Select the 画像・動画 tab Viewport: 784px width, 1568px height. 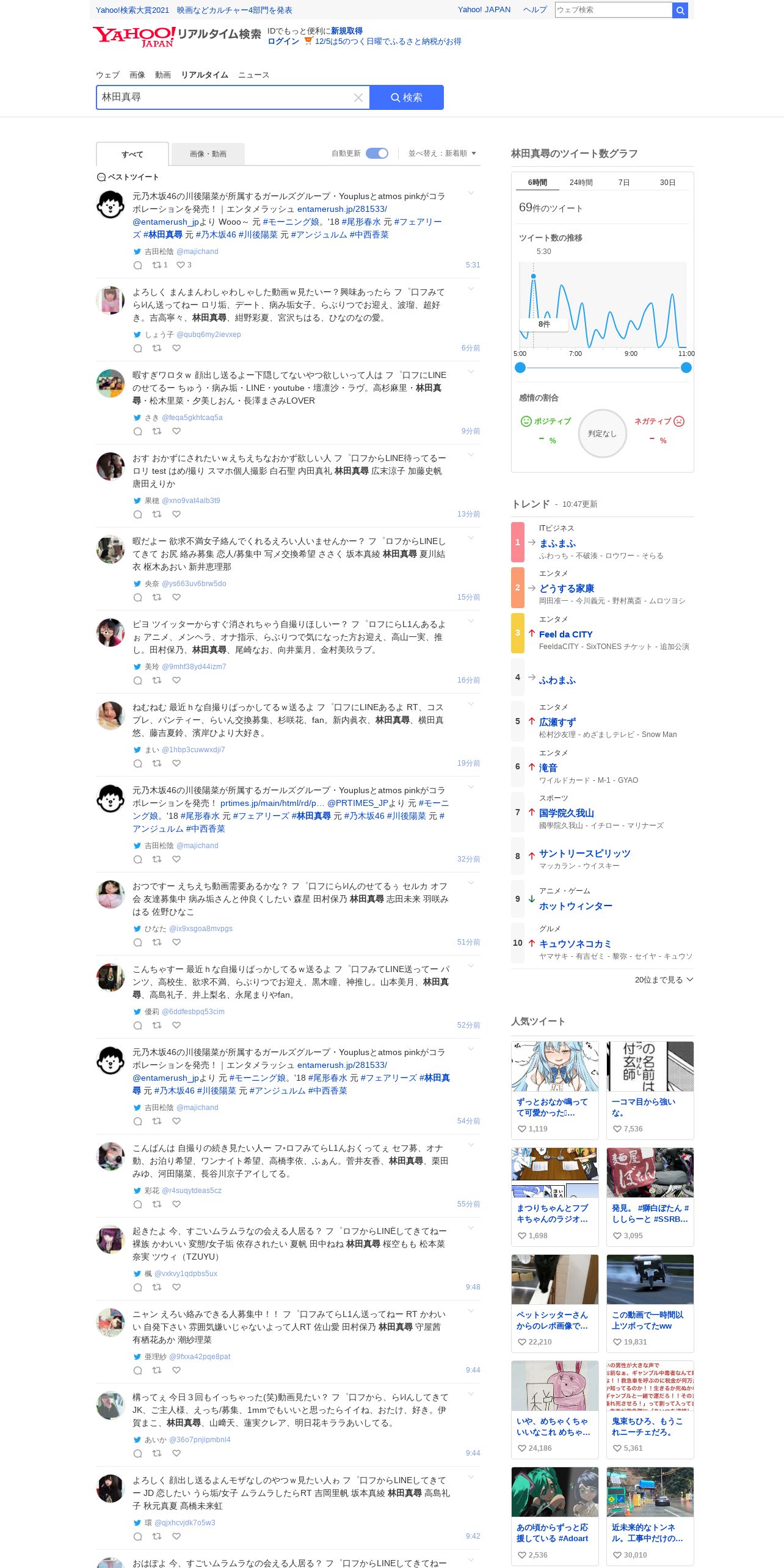(208, 154)
